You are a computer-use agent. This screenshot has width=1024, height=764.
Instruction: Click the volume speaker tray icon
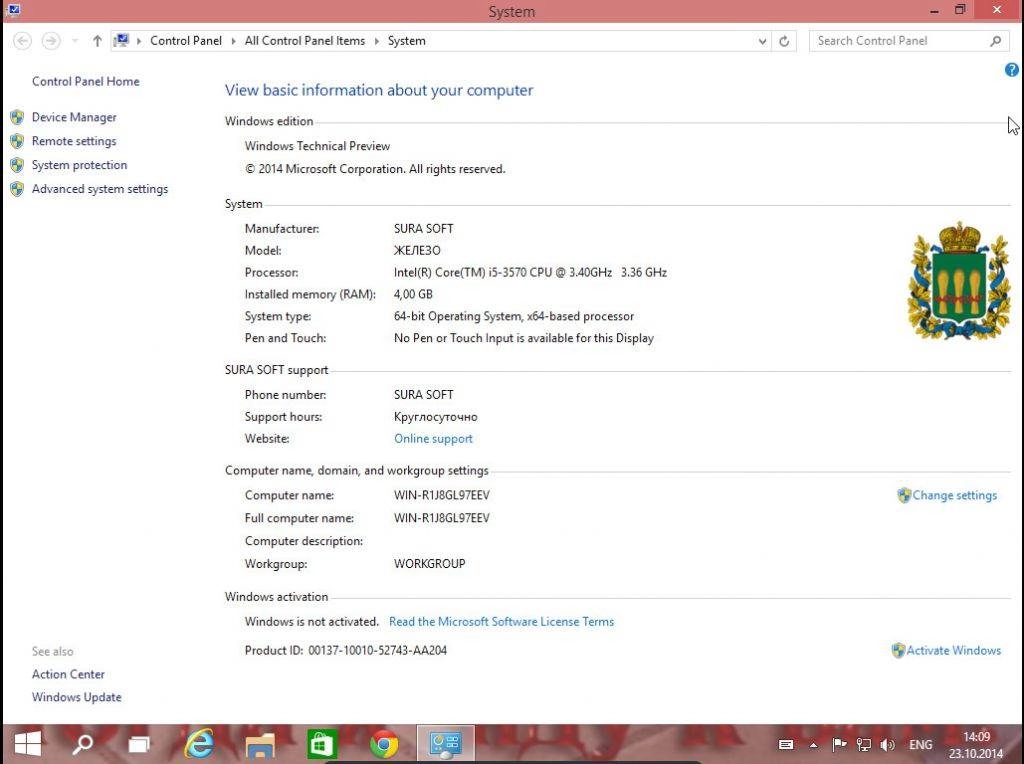[887, 744]
